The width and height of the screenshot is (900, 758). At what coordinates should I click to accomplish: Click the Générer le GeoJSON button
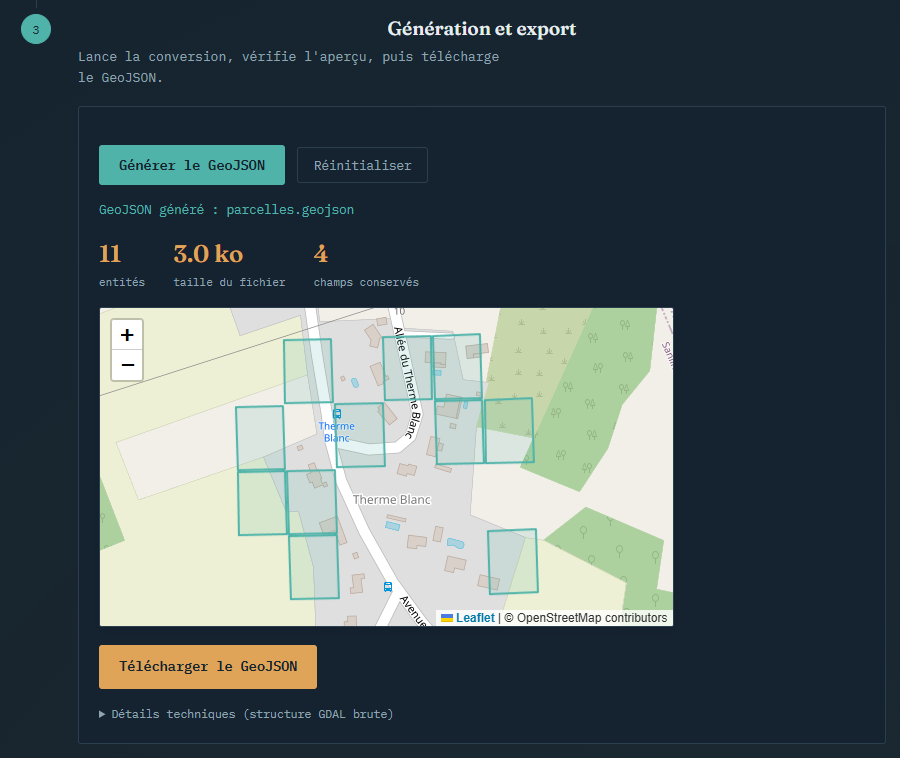(192, 165)
